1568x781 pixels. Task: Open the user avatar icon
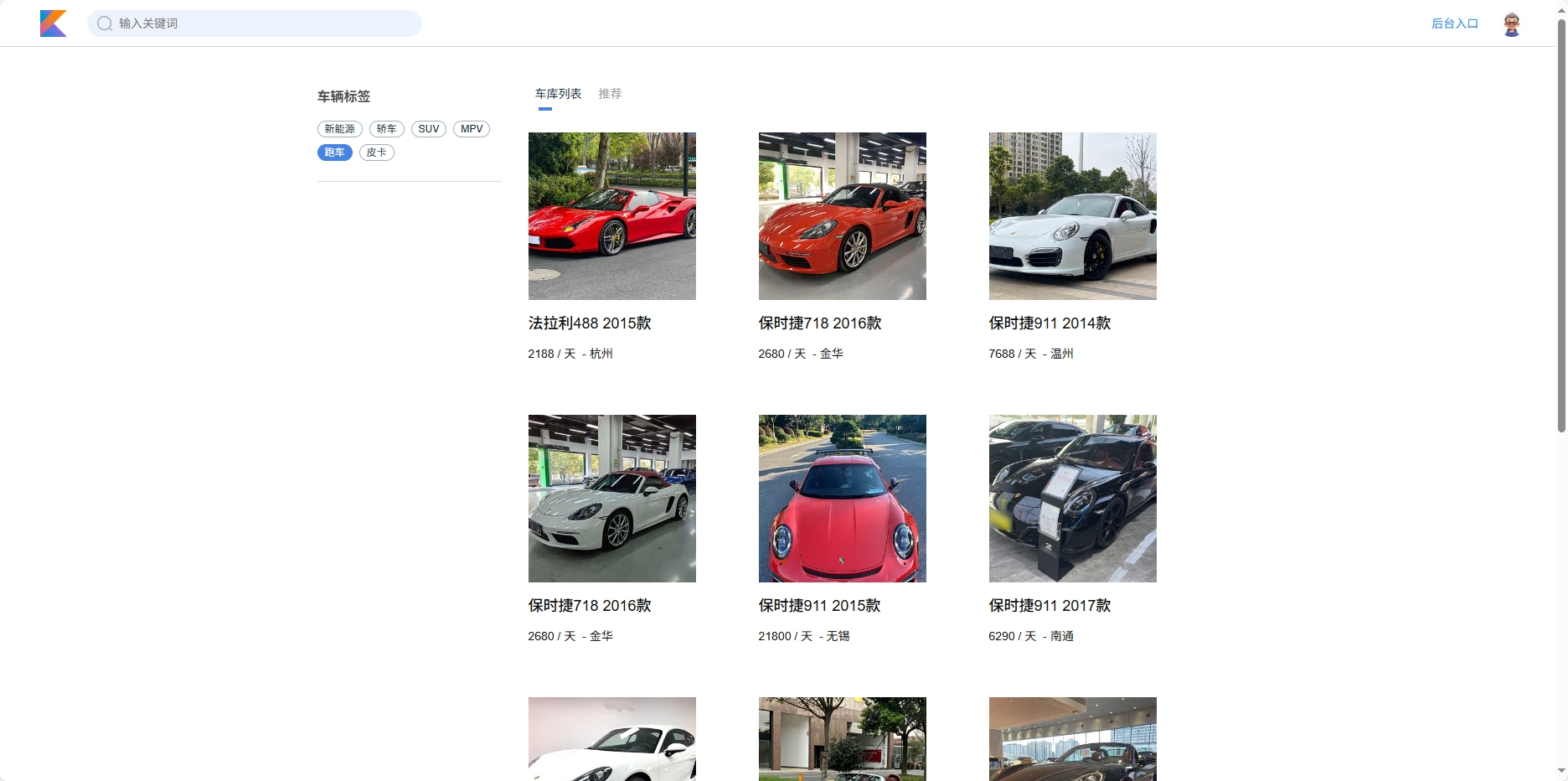(x=1512, y=23)
